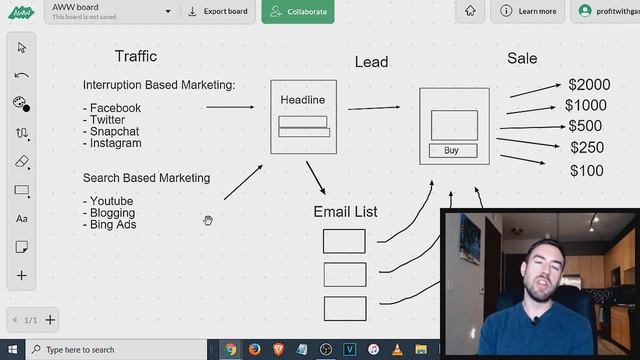The height and width of the screenshot is (360, 640).
Task: Open the home icon button
Action: [470, 11]
